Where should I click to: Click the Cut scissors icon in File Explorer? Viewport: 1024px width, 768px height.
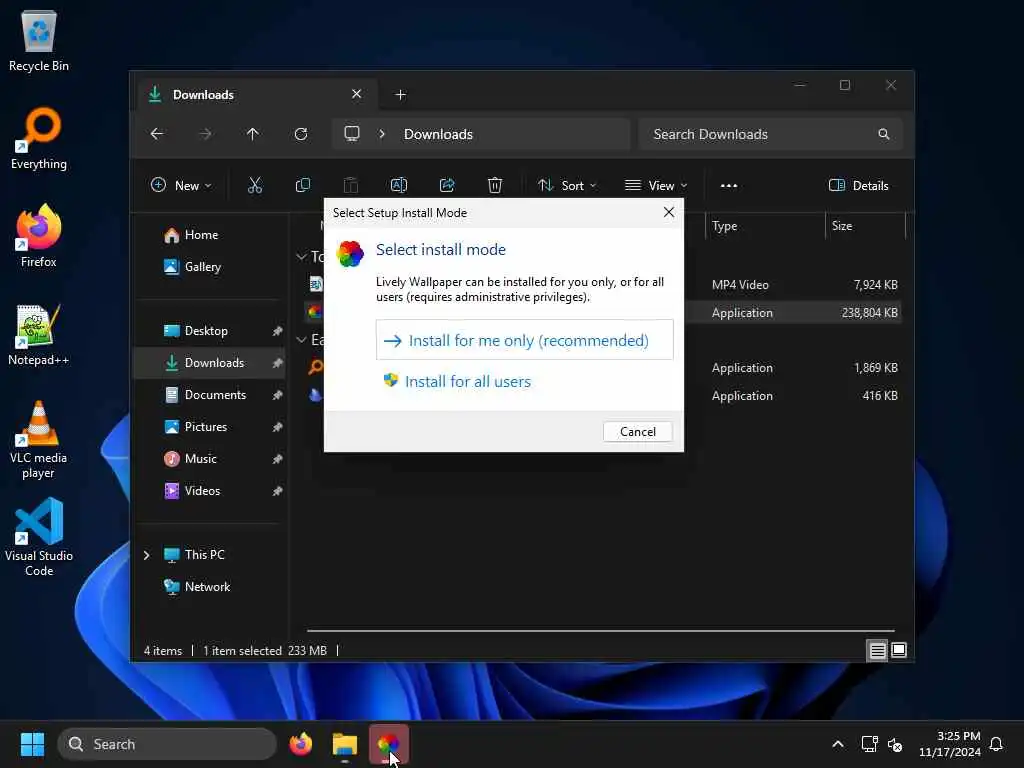tap(255, 185)
